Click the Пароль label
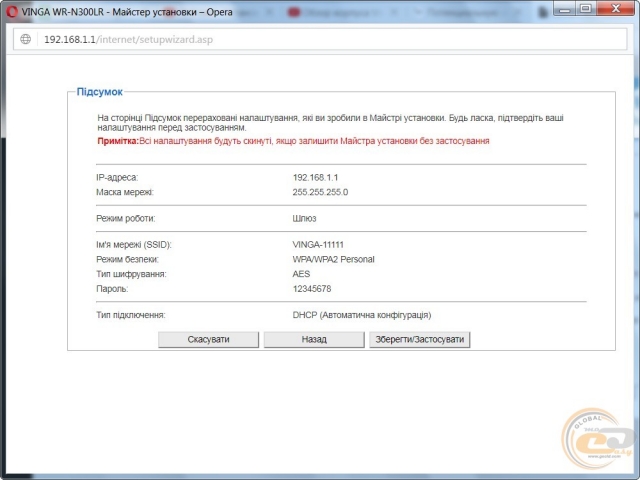This screenshot has height=480, width=640. (x=112, y=289)
